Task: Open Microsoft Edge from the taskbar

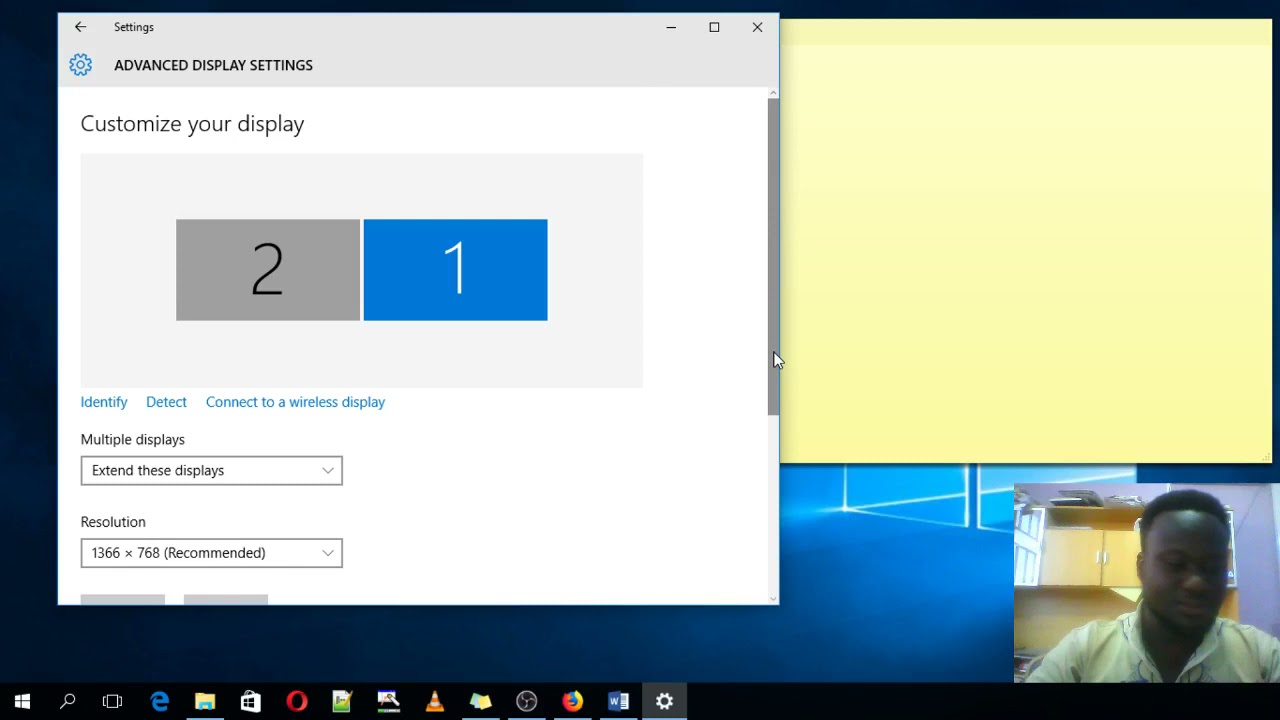Action: coord(160,701)
